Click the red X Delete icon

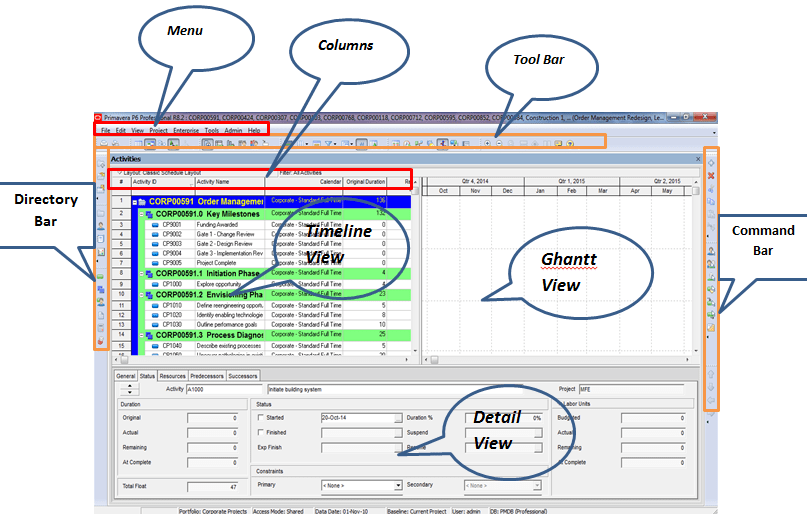711,175
